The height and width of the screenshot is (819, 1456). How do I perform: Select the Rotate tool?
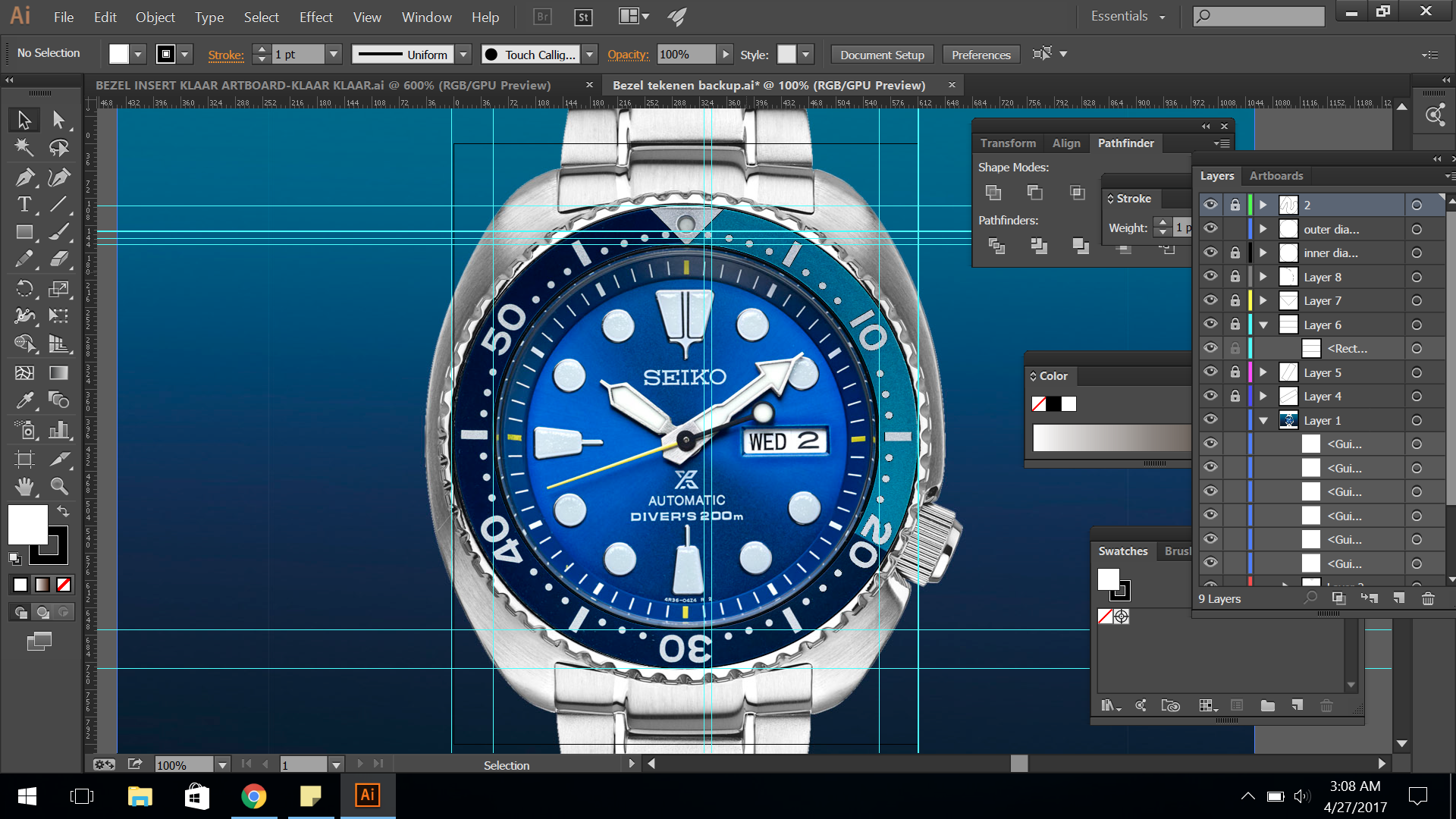point(24,288)
